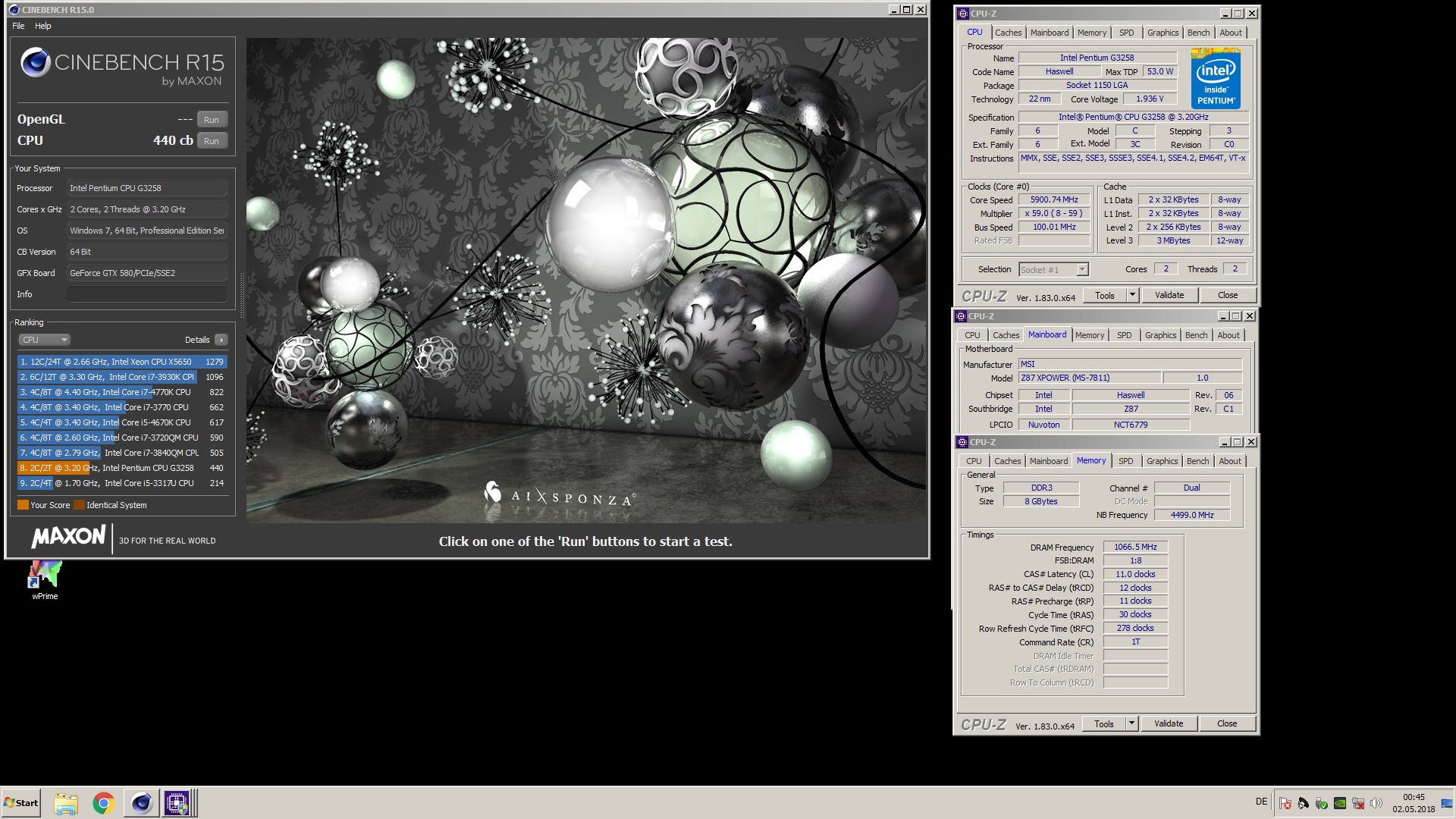Open Safely Remove Hardware tray icon
1456x819 pixels.
point(1322,803)
